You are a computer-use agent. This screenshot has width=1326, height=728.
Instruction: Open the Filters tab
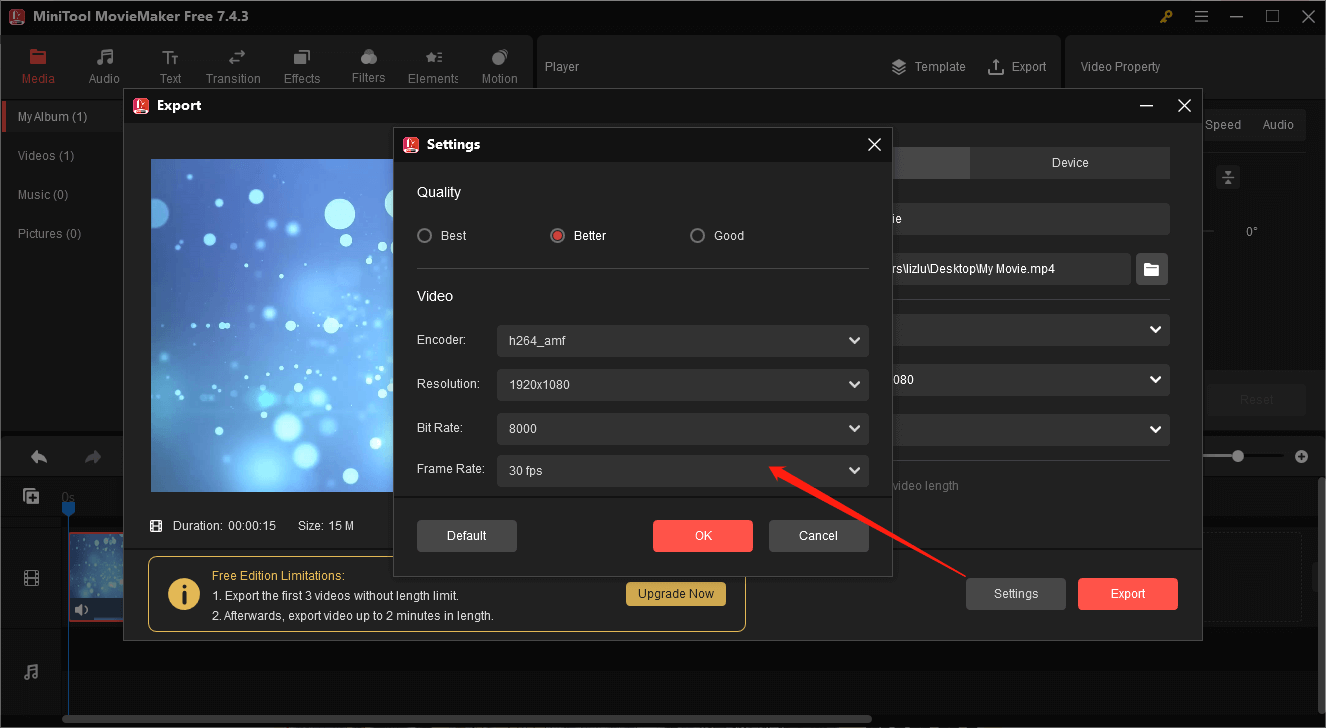click(369, 66)
